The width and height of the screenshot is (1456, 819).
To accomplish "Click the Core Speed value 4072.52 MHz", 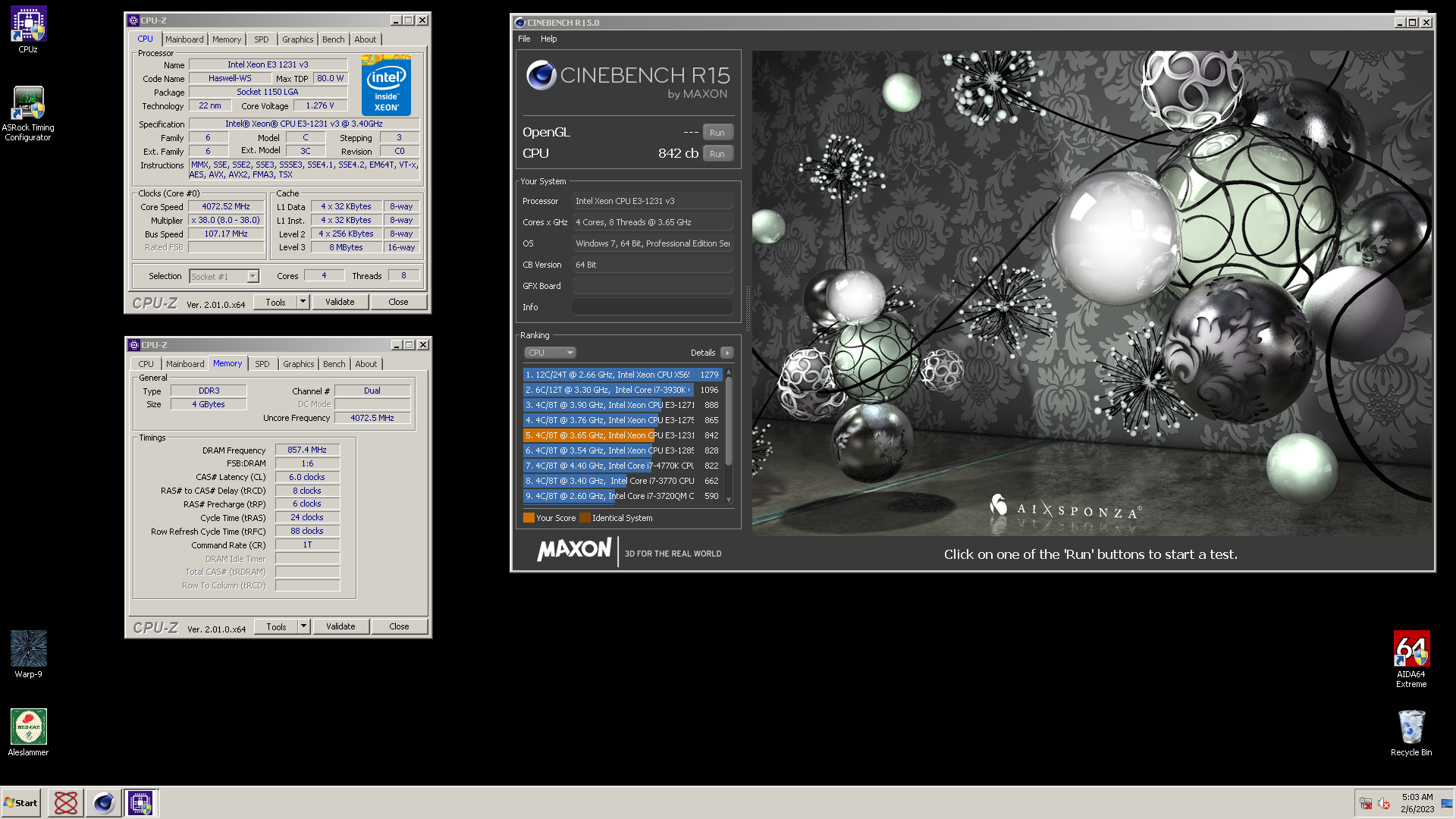I will [x=226, y=206].
